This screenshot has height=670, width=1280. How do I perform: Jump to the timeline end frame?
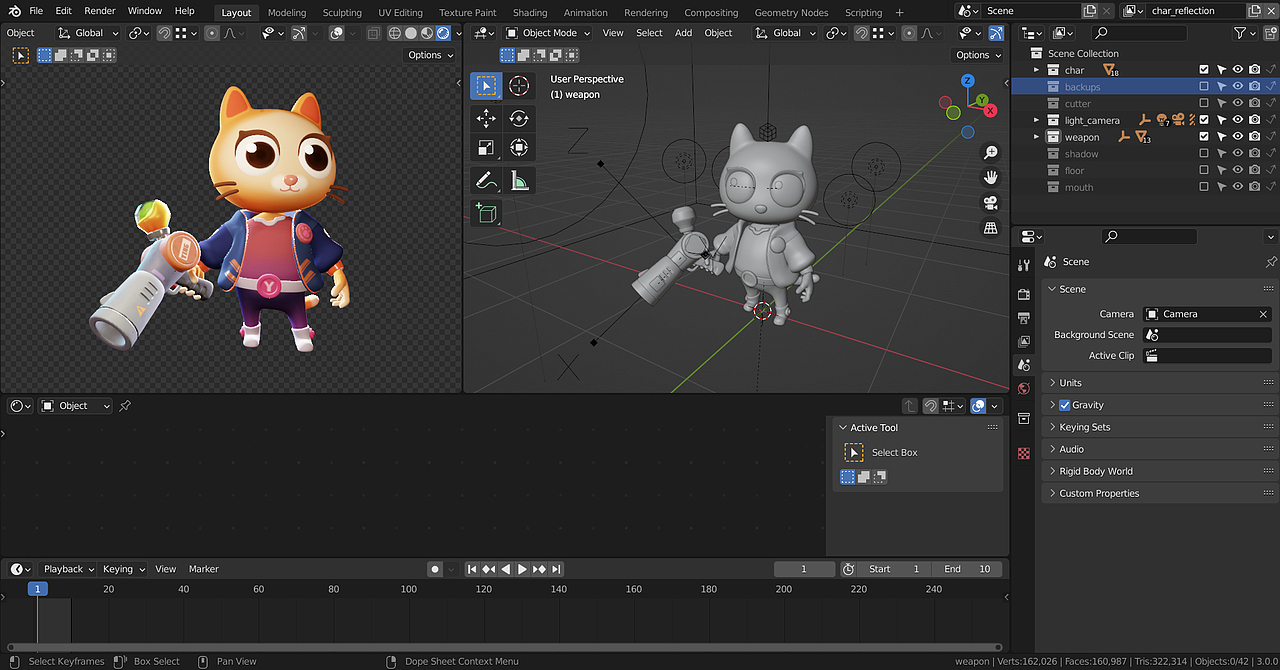click(557, 569)
